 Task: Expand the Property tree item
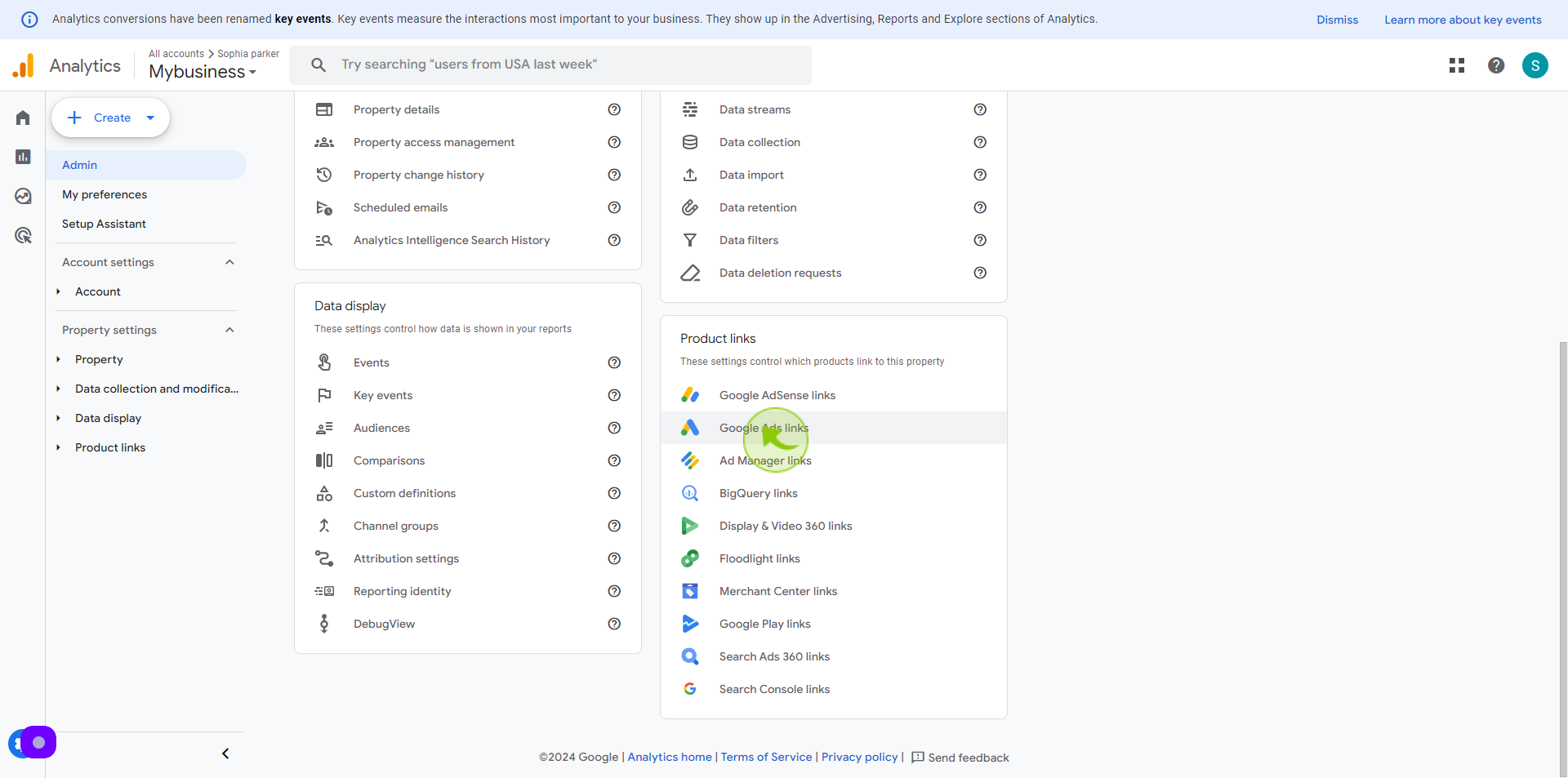pos(58,359)
